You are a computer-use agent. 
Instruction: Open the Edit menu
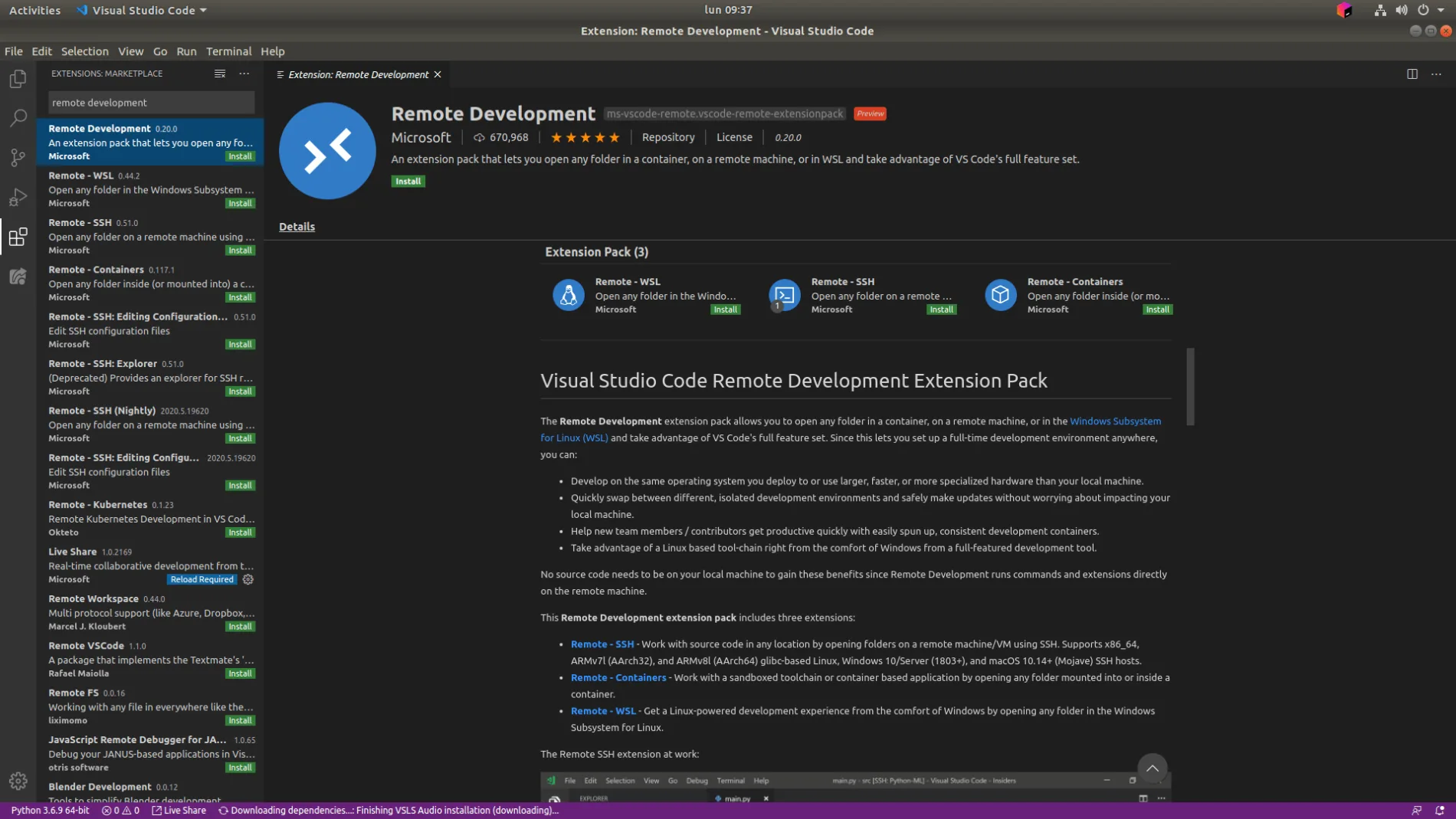41,51
